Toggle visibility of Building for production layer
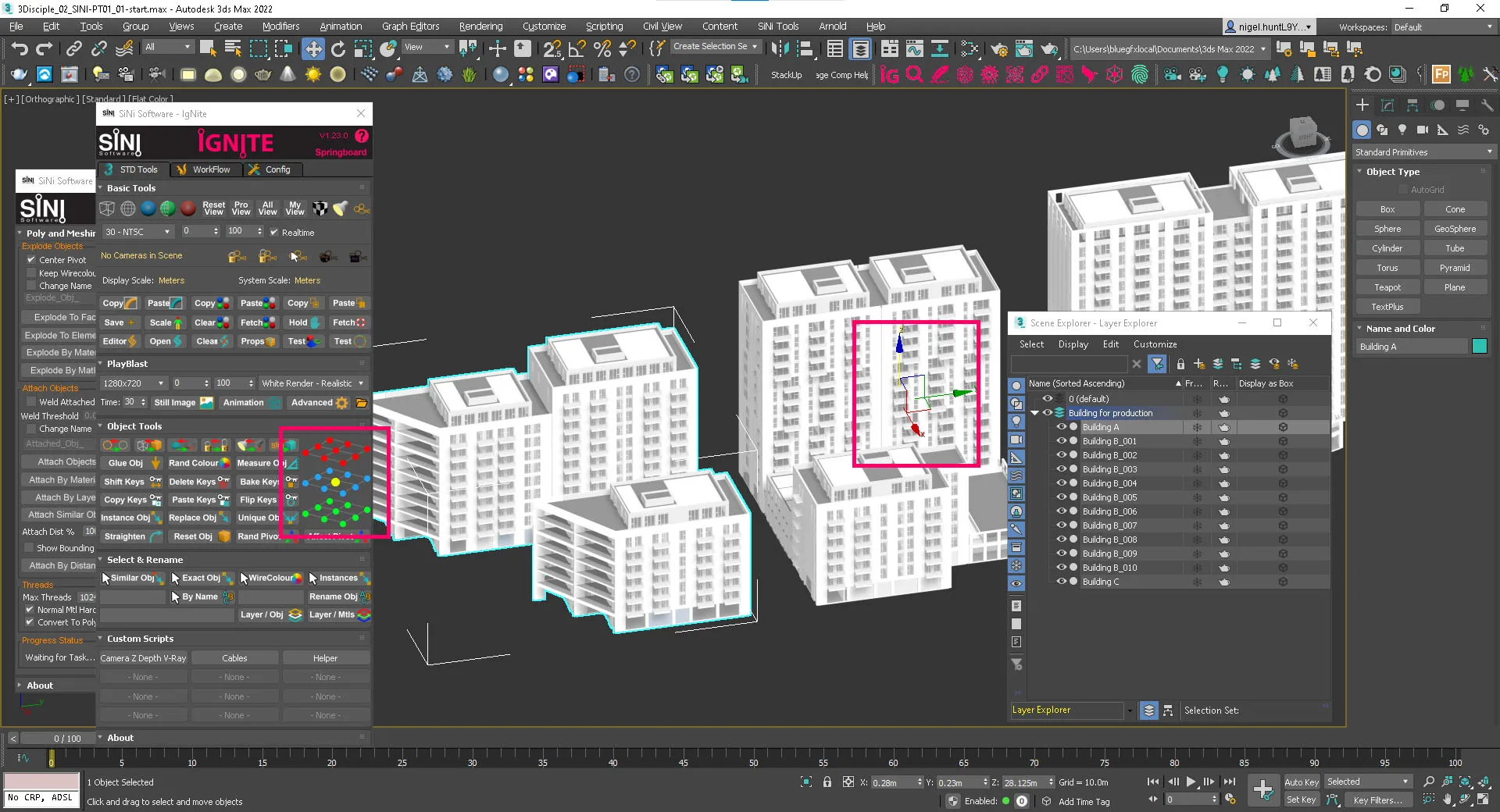The height and width of the screenshot is (812, 1500). tap(1047, 413)
